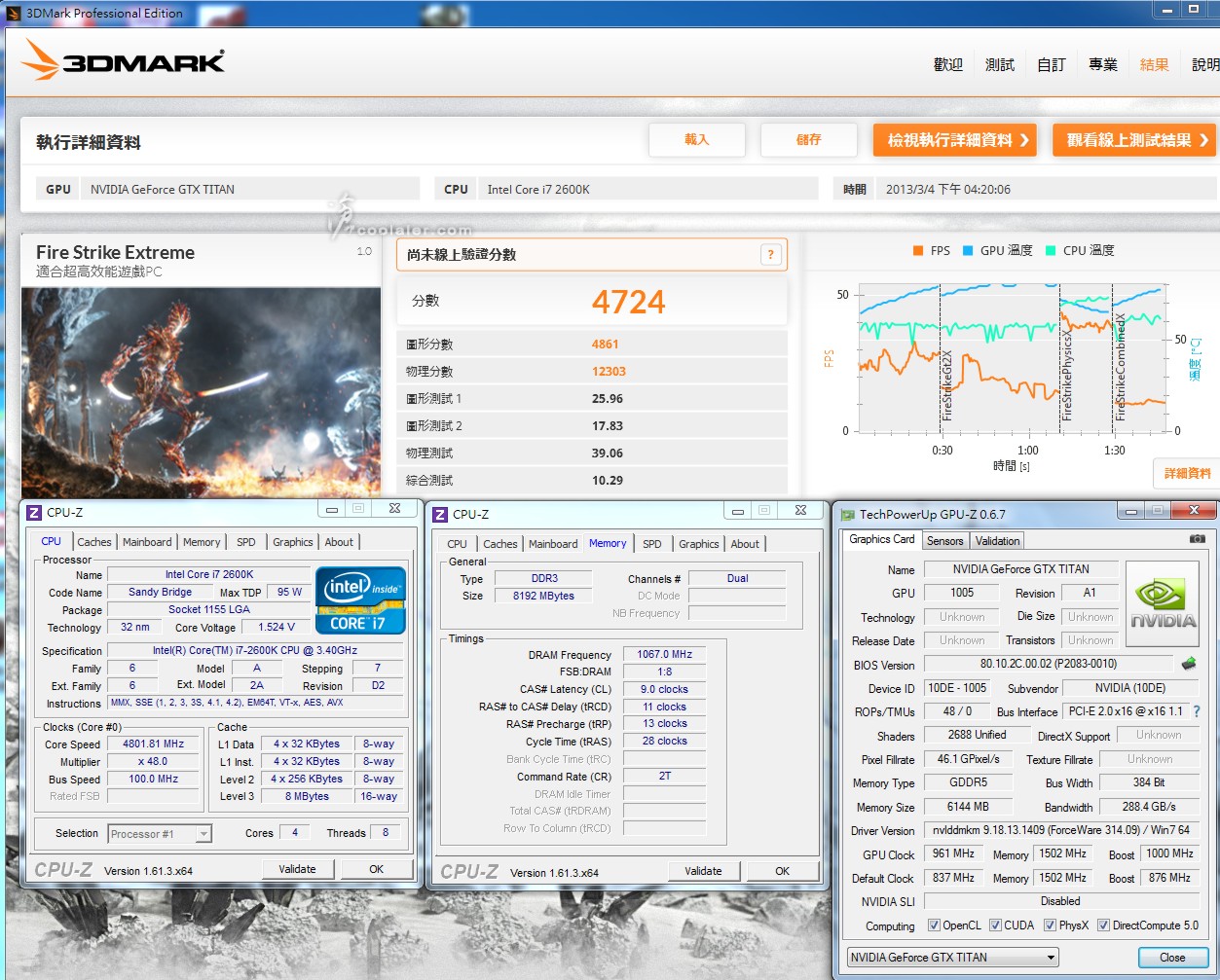Click the FireStrikeGt2X marker on the chart
This screenshot has height=980, width=1220.
coord(947,385)
